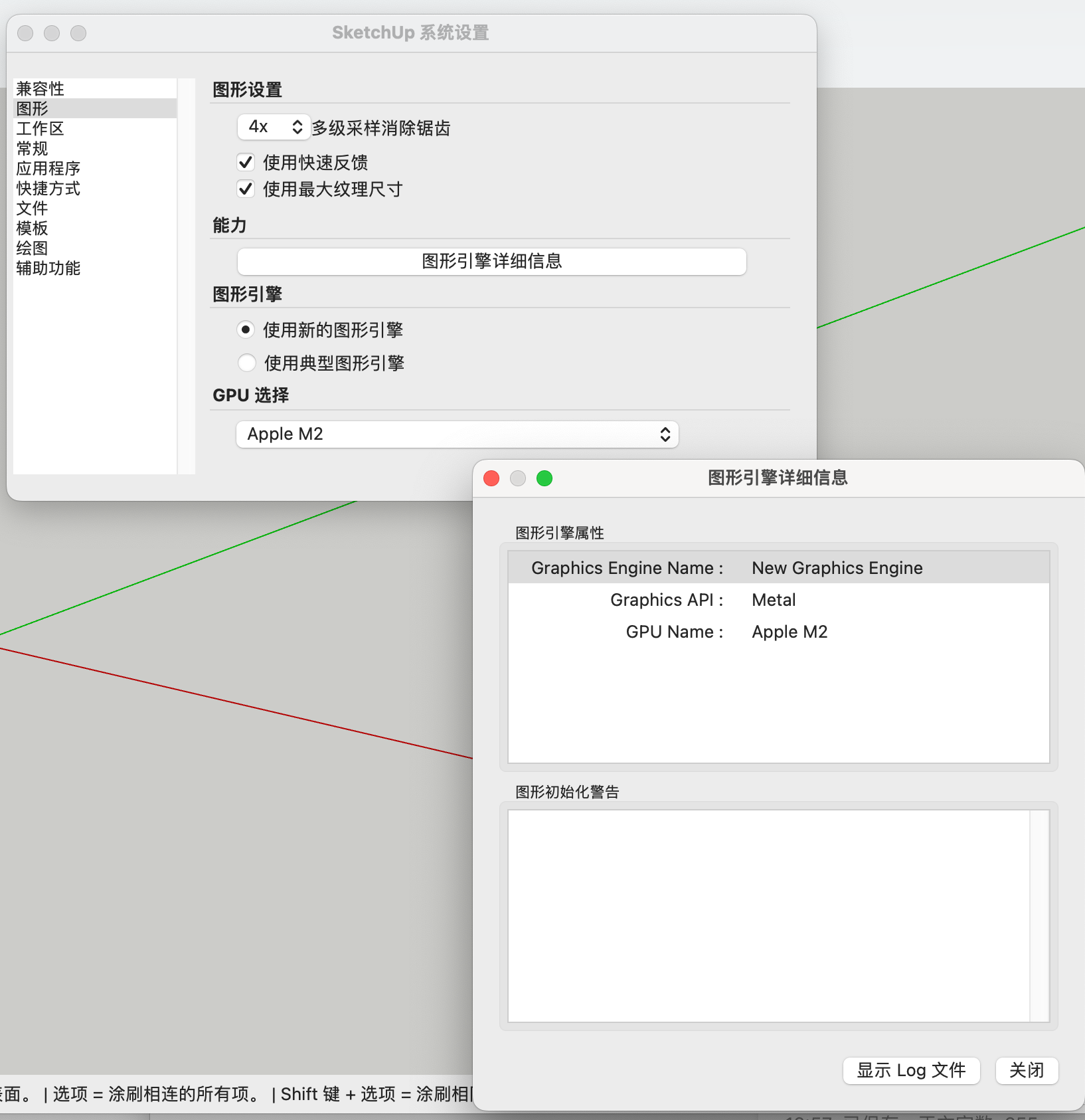Open 应用程序 settings category
The height and width of the screenshot is (1120, 1085).
[x=48, y=168]
